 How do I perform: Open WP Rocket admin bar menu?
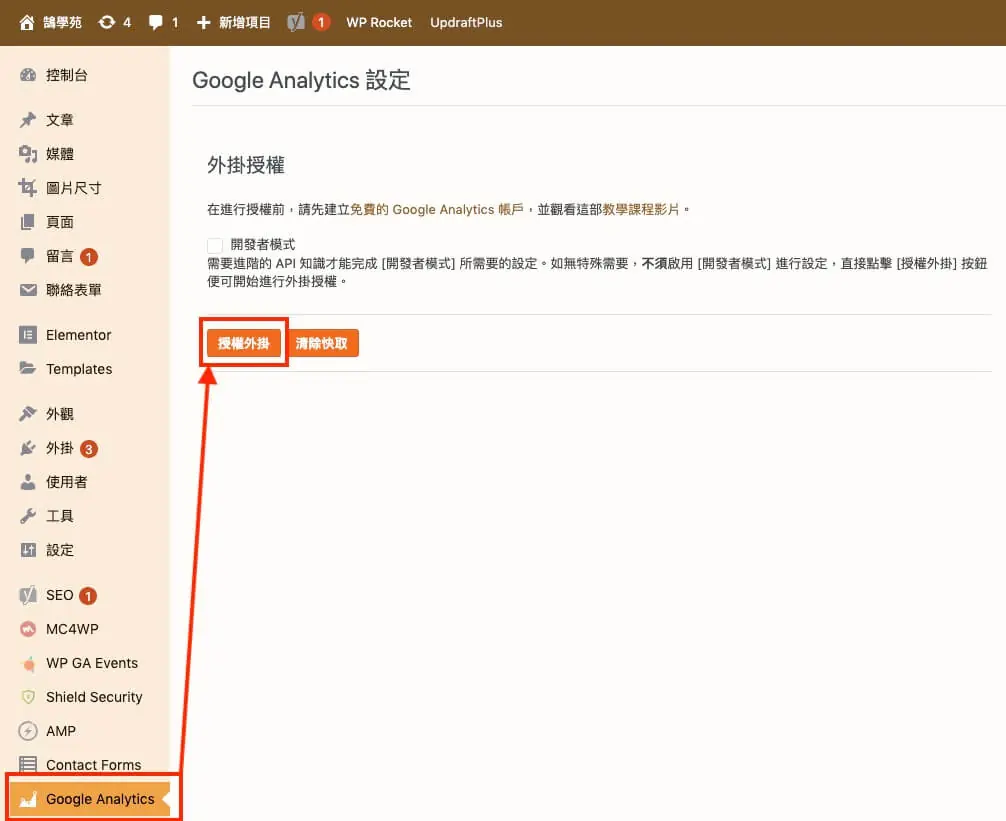pyautogui.click(x=379, y=22)
